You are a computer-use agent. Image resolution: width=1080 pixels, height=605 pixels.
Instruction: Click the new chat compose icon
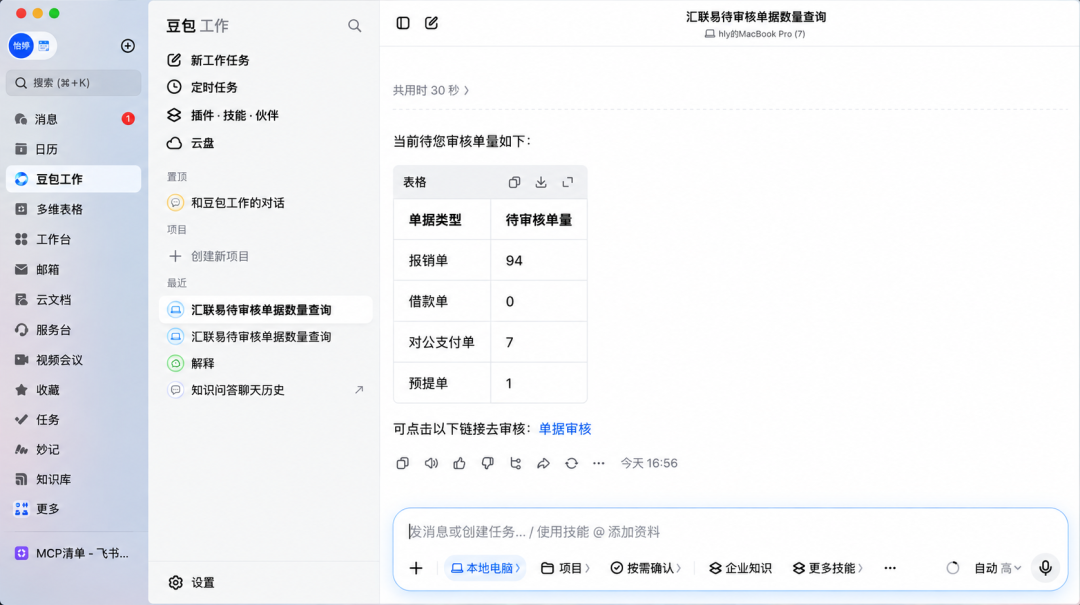click(x=431, y=23)
